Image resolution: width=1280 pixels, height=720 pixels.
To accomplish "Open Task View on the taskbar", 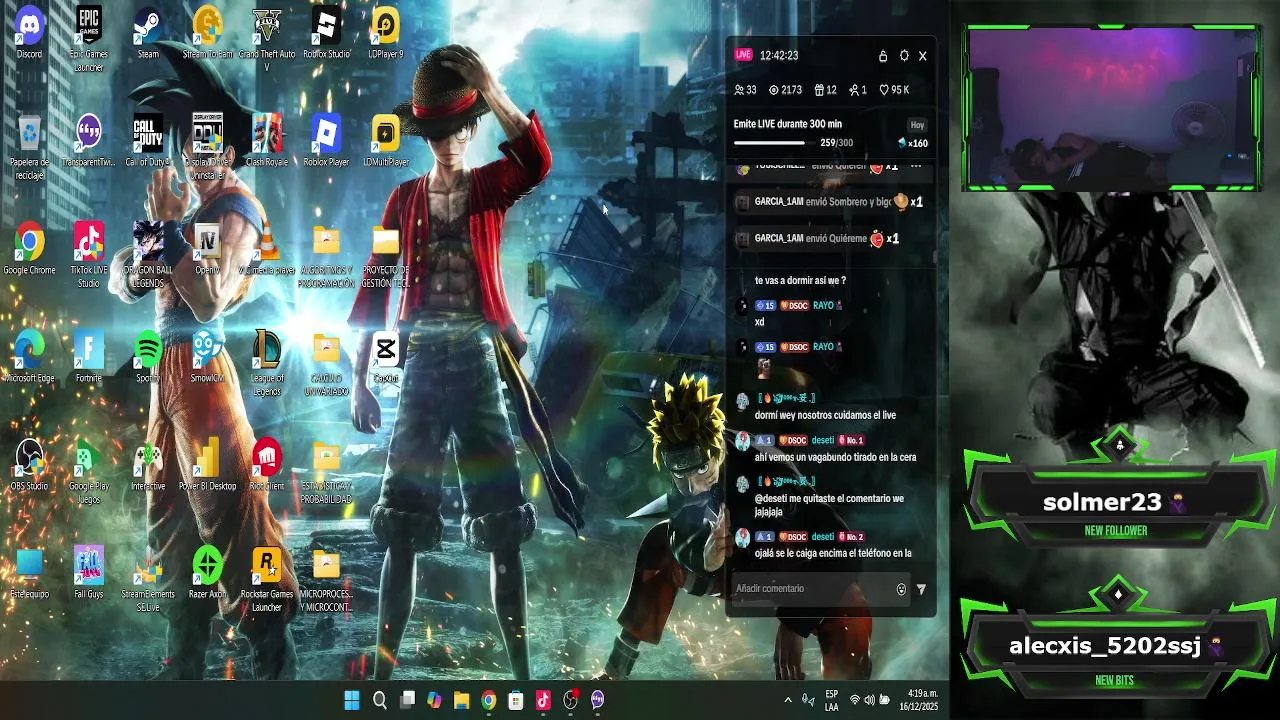I will [407, 701].
